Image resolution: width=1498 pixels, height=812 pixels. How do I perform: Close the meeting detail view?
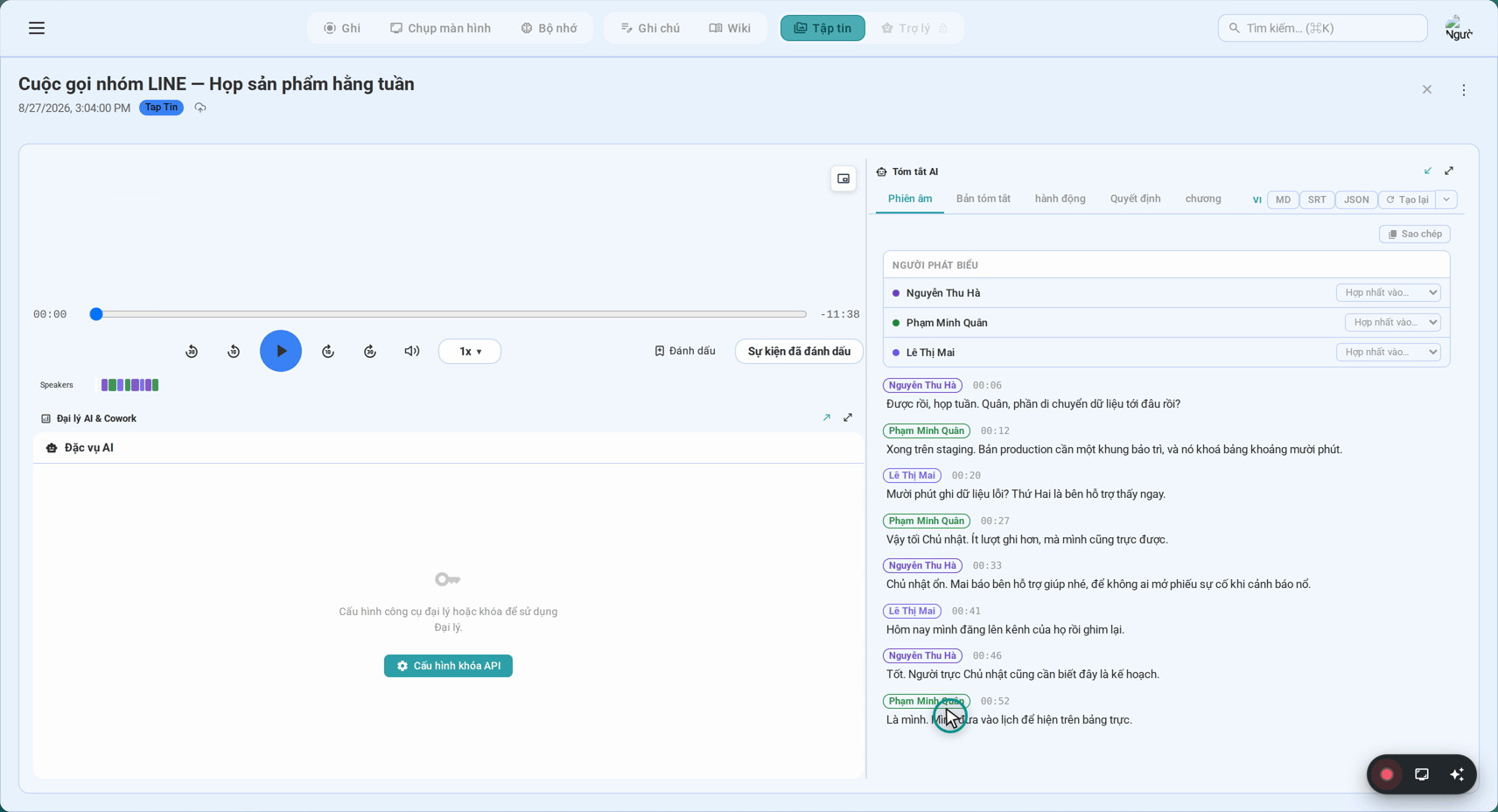(1427, 89)
